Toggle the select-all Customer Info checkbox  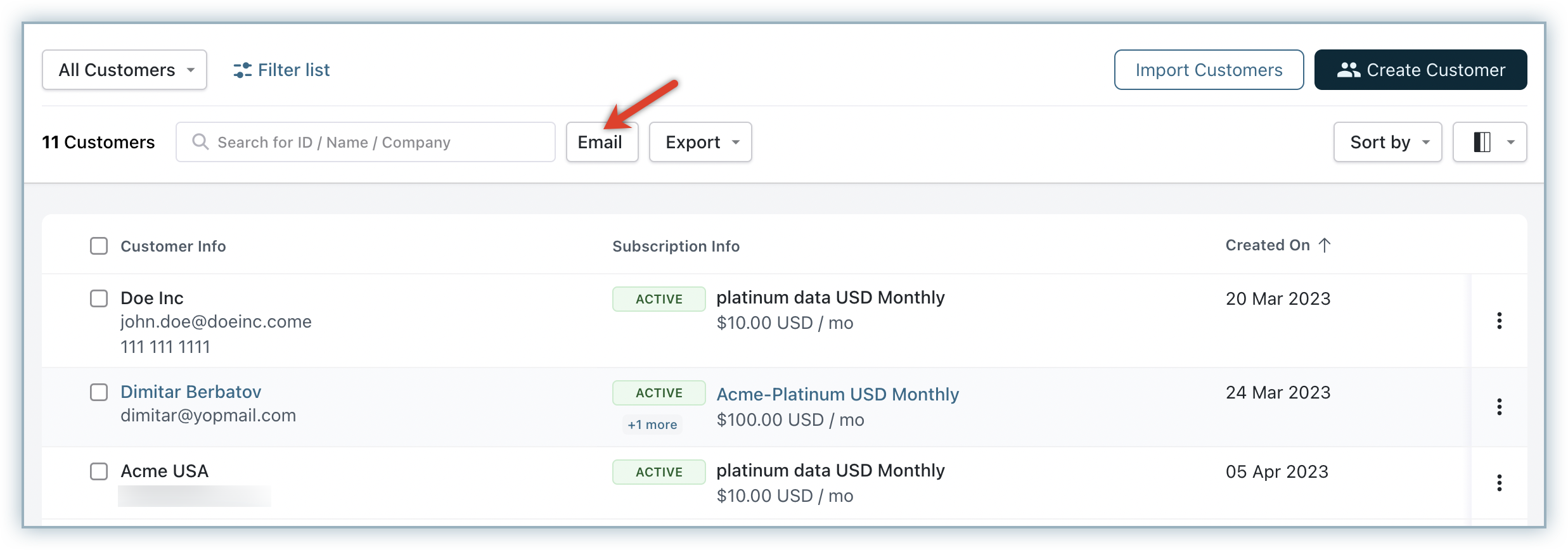[99, 246]
